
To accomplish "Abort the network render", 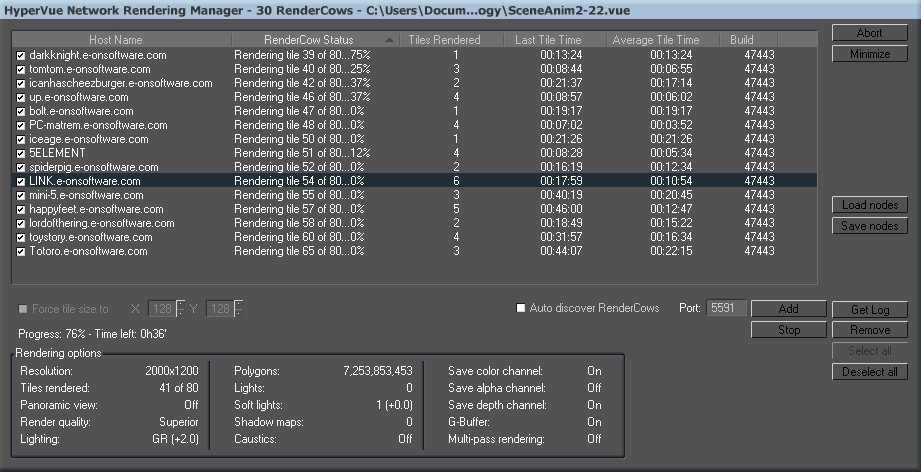I will 870,33.
